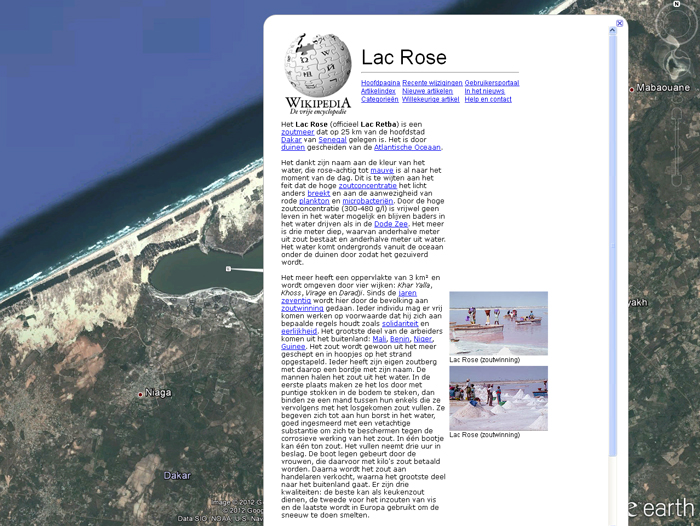Follow the Dode Zee link
Image resolution: width=700 pixels, height=526 pixels.
391,224
